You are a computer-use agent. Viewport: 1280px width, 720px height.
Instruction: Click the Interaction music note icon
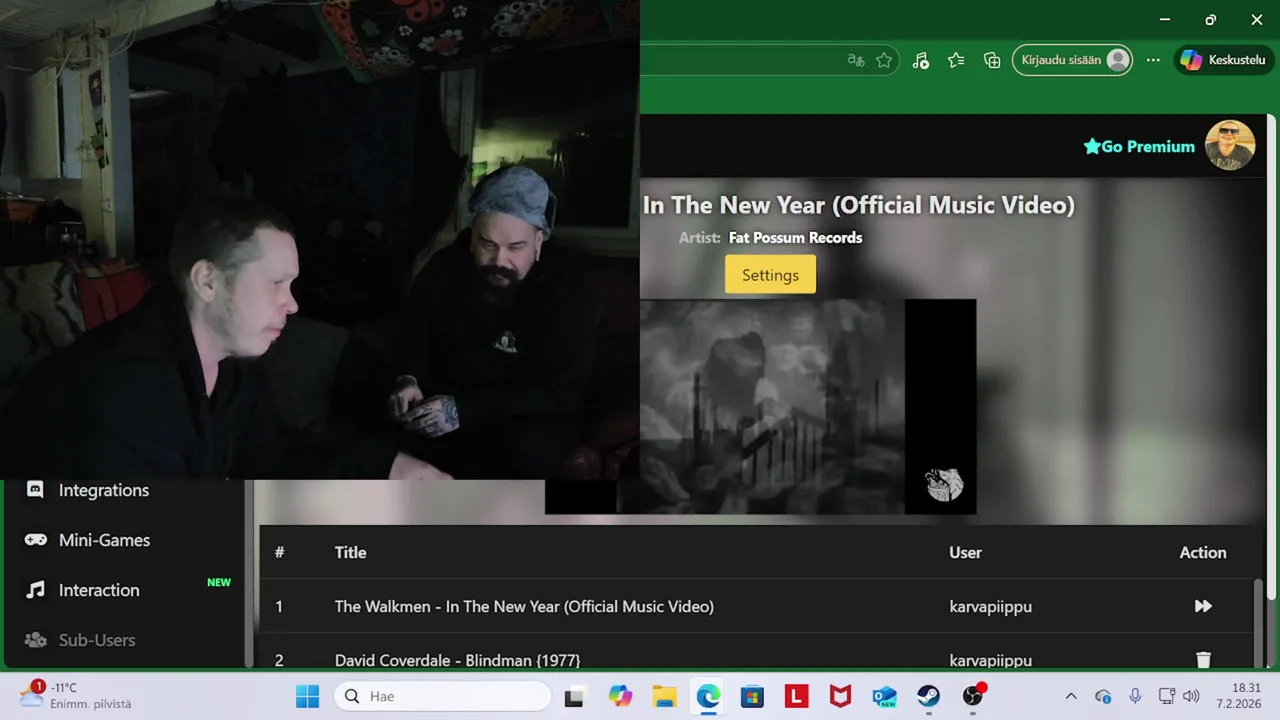(x=35, y=590)
